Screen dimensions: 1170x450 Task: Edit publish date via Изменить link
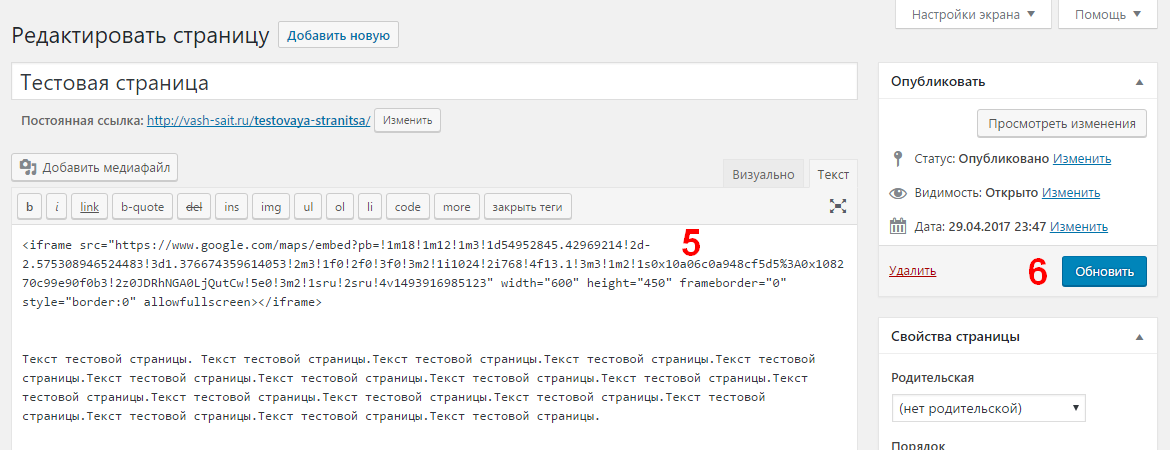[x=1078, y=226]
